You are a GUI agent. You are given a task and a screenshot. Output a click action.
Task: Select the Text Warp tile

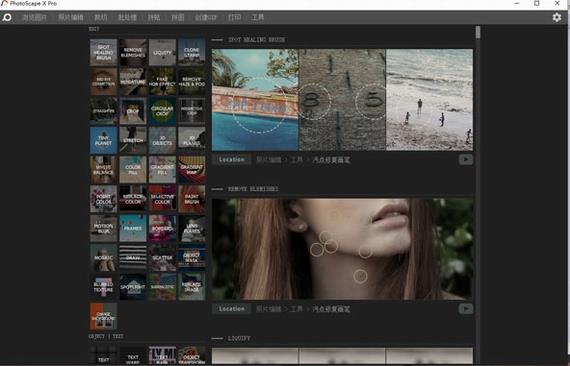click(x=133, y=356)
